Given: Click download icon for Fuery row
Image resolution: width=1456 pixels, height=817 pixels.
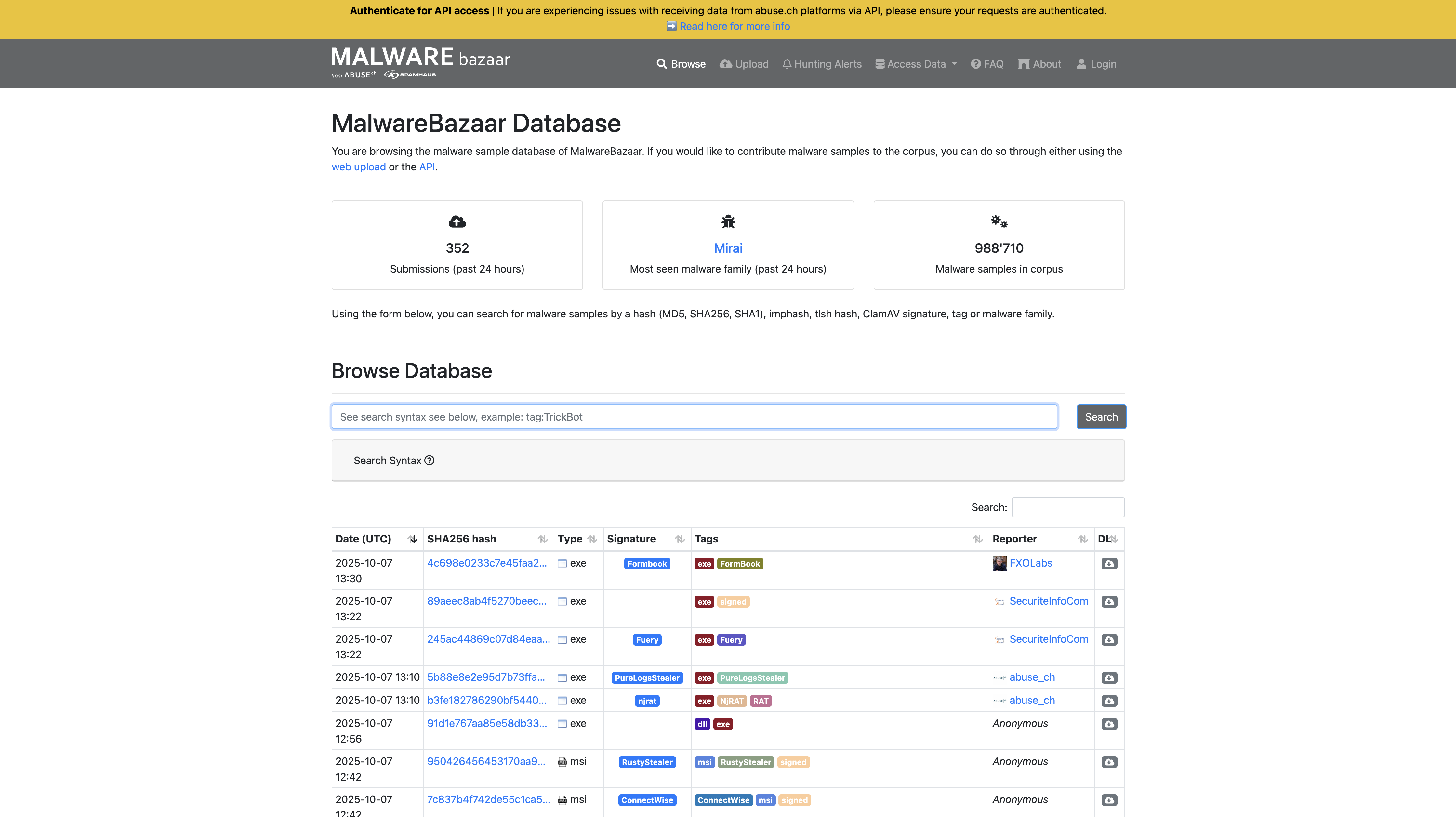Looking at the screenshot, I should (x=1109, y=639).
